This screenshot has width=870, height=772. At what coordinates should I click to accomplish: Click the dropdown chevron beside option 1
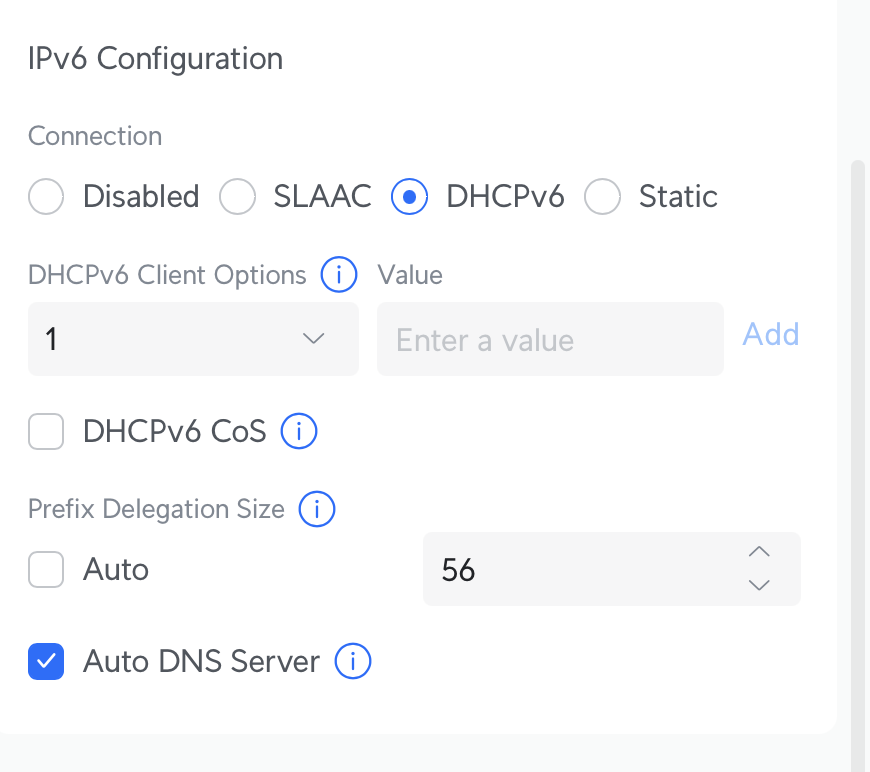coord(313,339)
